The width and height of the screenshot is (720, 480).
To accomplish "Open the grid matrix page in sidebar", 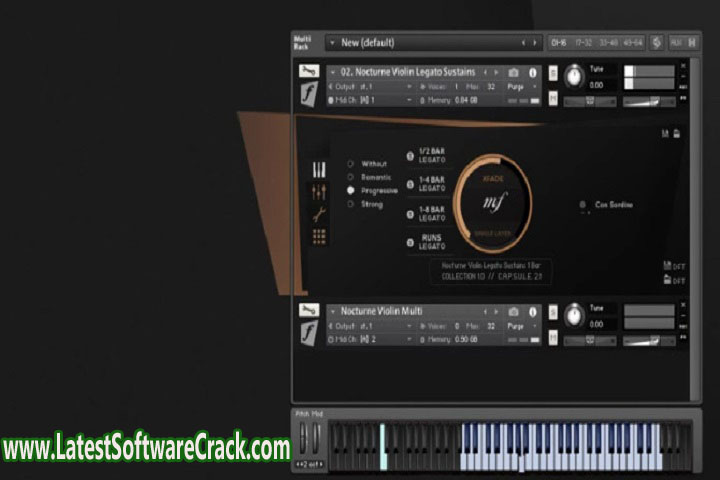I will tap(319, 237).
